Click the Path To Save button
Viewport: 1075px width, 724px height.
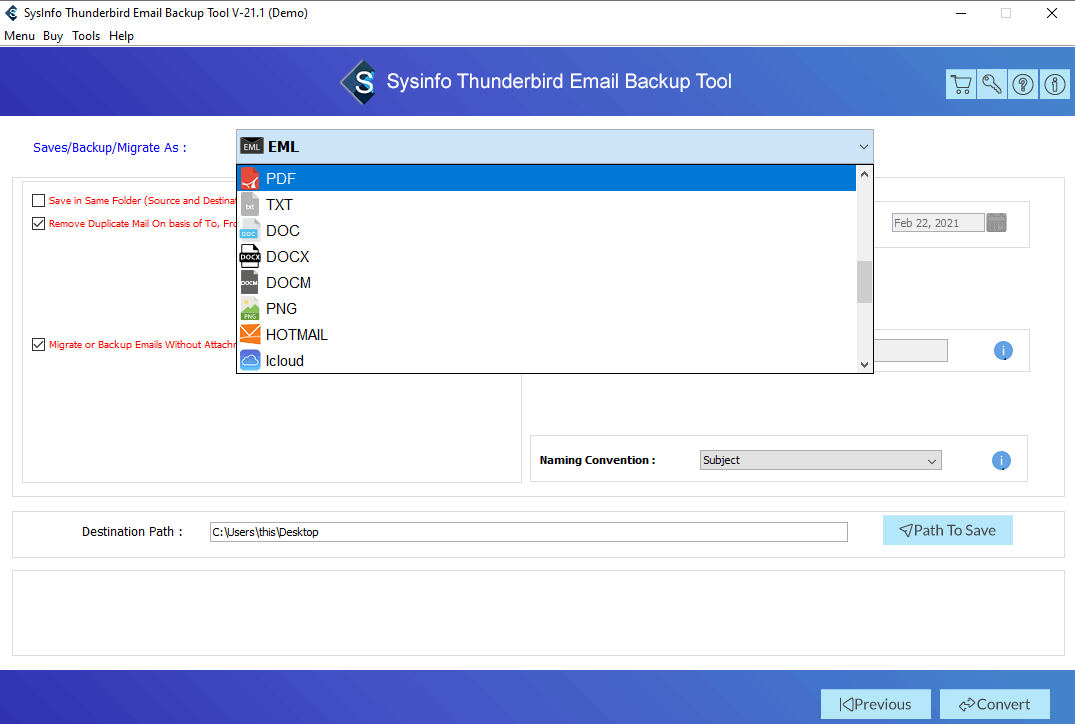tap(947, 530)
